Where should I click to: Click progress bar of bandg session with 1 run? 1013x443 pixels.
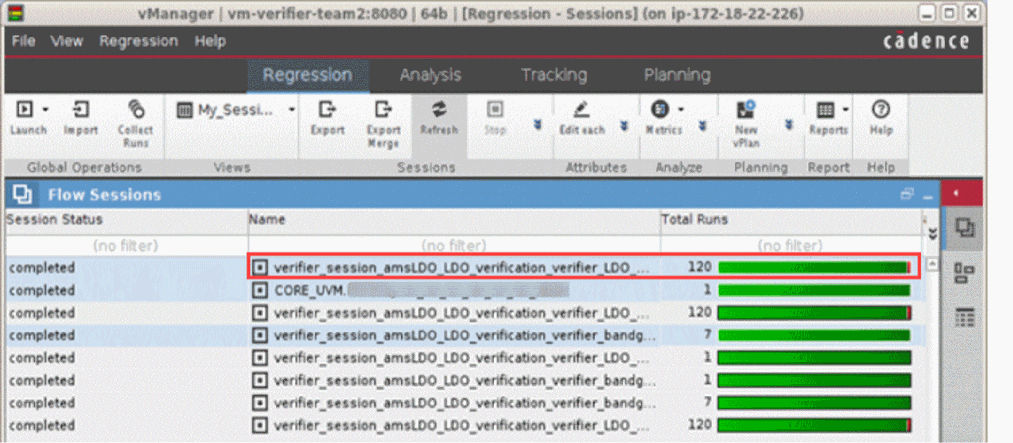click(x=815, y=380)
